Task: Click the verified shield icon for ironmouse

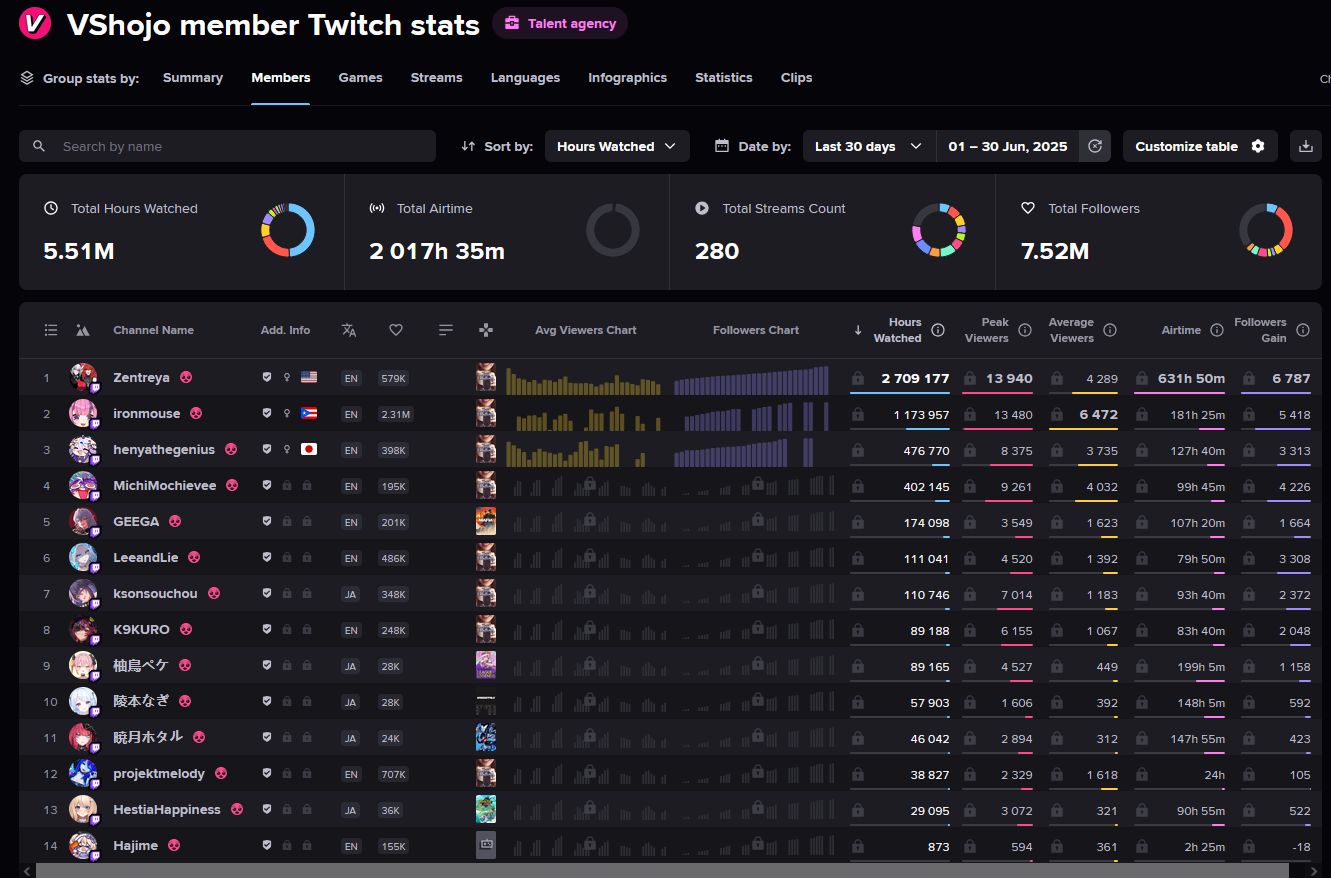Action: 267,414
